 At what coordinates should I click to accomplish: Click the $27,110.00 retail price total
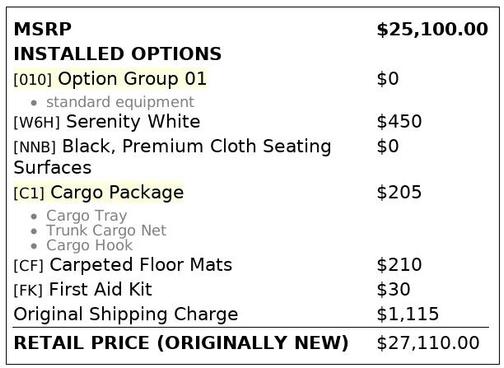point(428,343)
